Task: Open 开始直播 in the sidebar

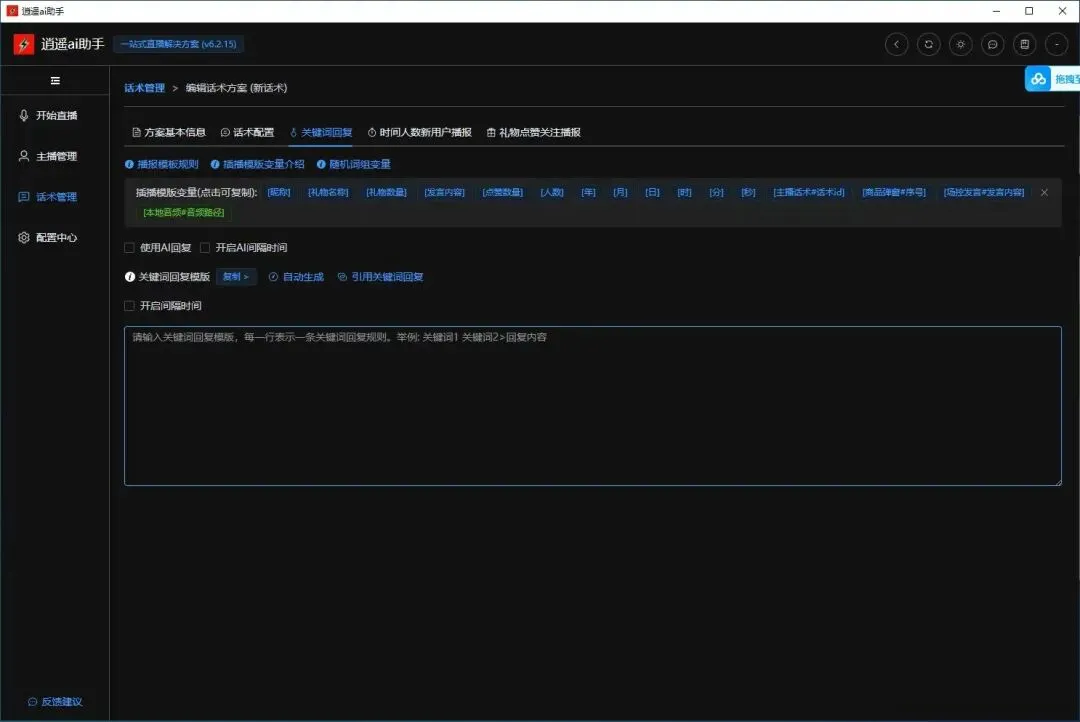Action: [x=54, y=116]
